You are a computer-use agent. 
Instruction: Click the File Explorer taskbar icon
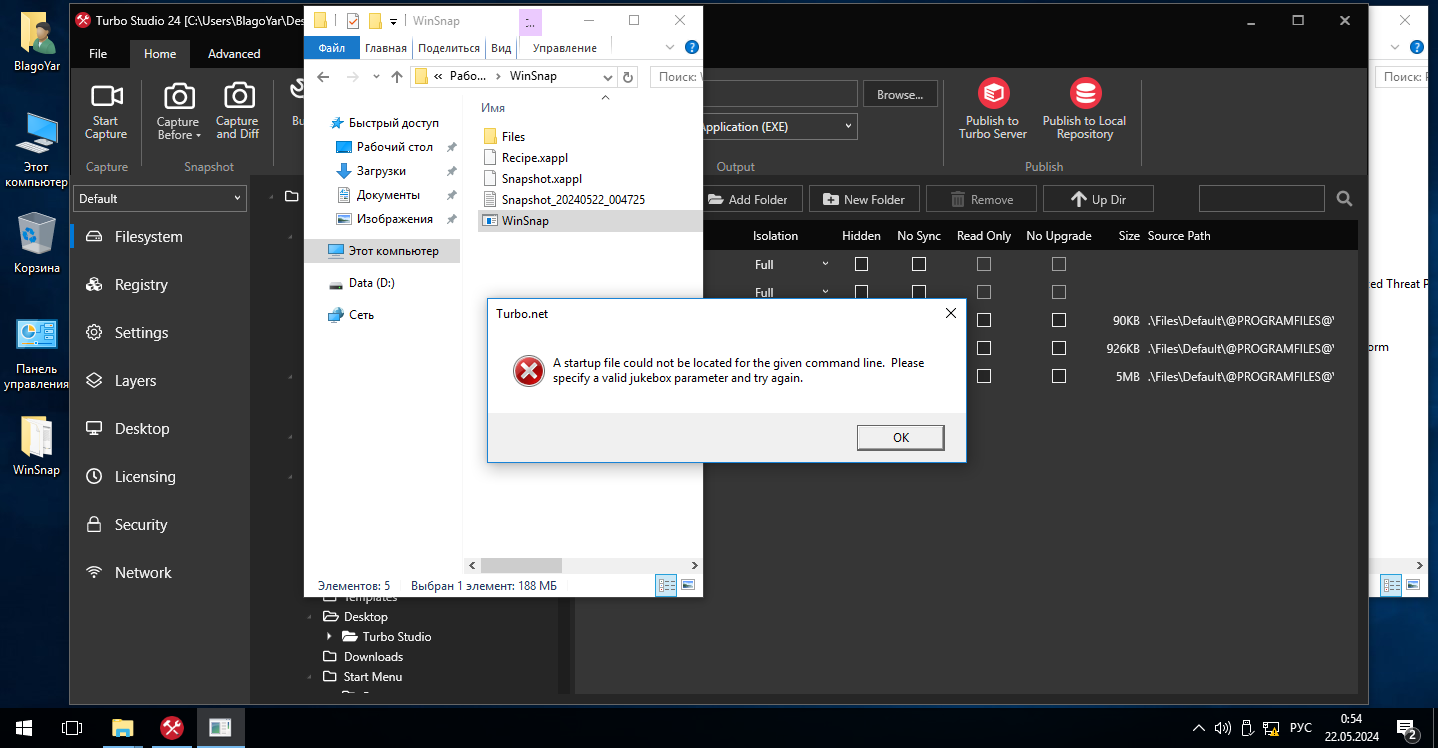pos(122,727)
